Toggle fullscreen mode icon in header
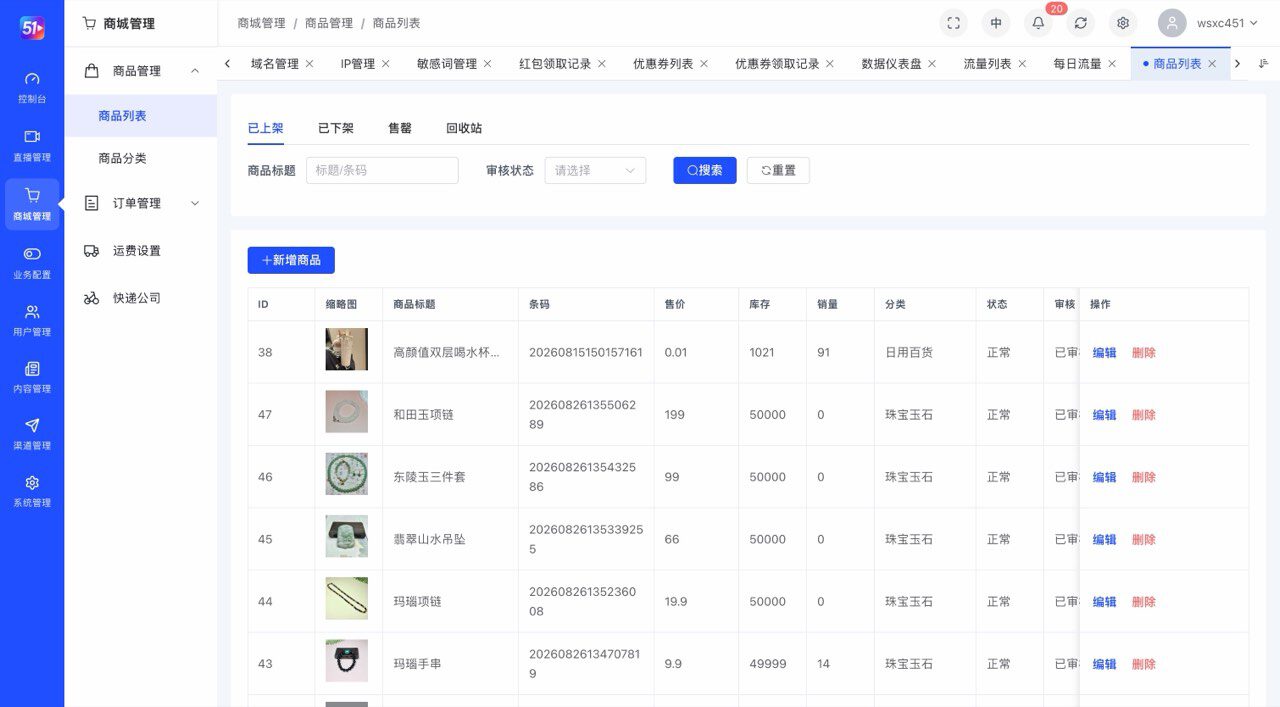 [953, 23]
